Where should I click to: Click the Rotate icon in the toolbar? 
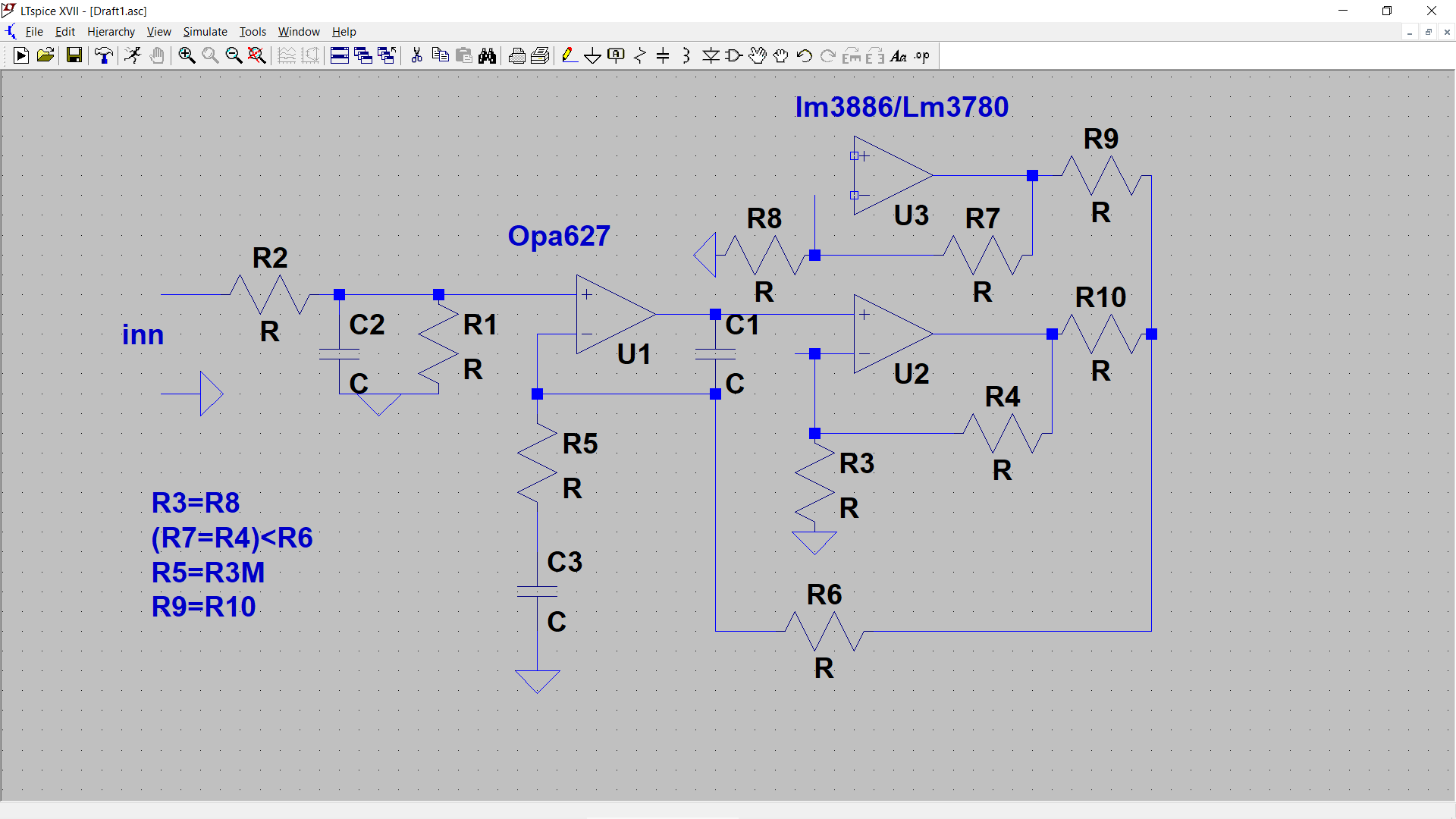[x=852, y=55]
